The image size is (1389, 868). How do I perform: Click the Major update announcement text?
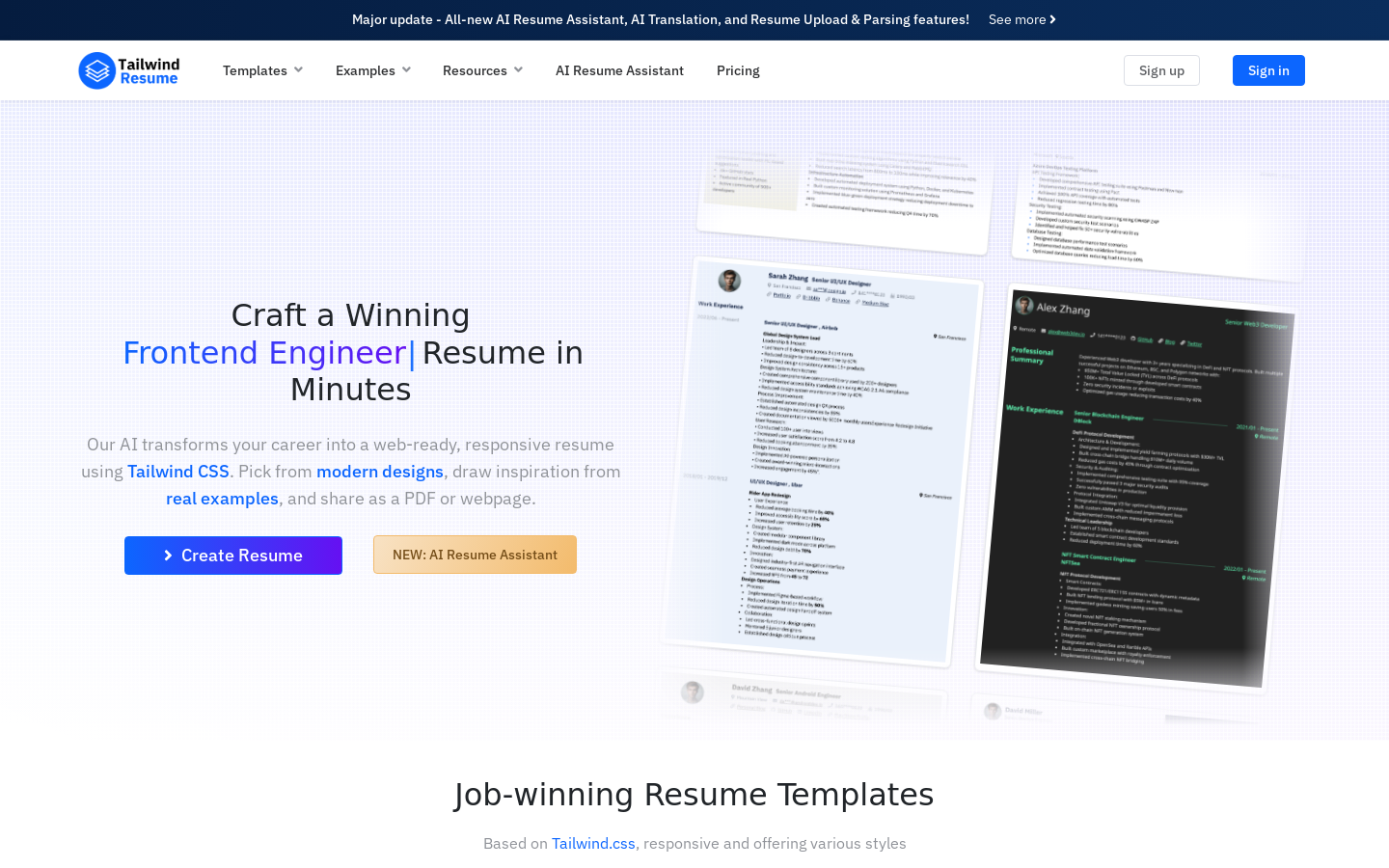click(661, 19)
